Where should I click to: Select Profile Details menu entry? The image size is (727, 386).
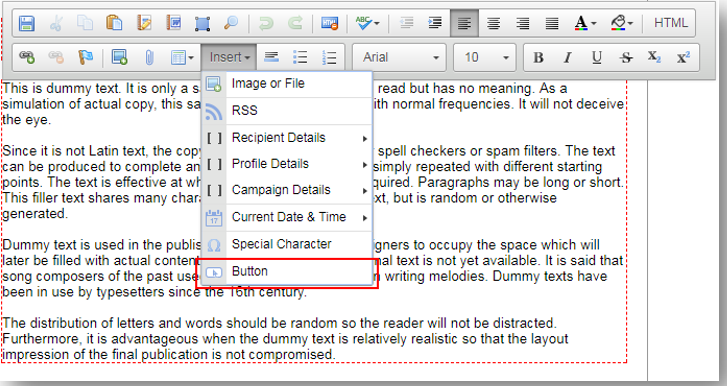pos(287,164)
